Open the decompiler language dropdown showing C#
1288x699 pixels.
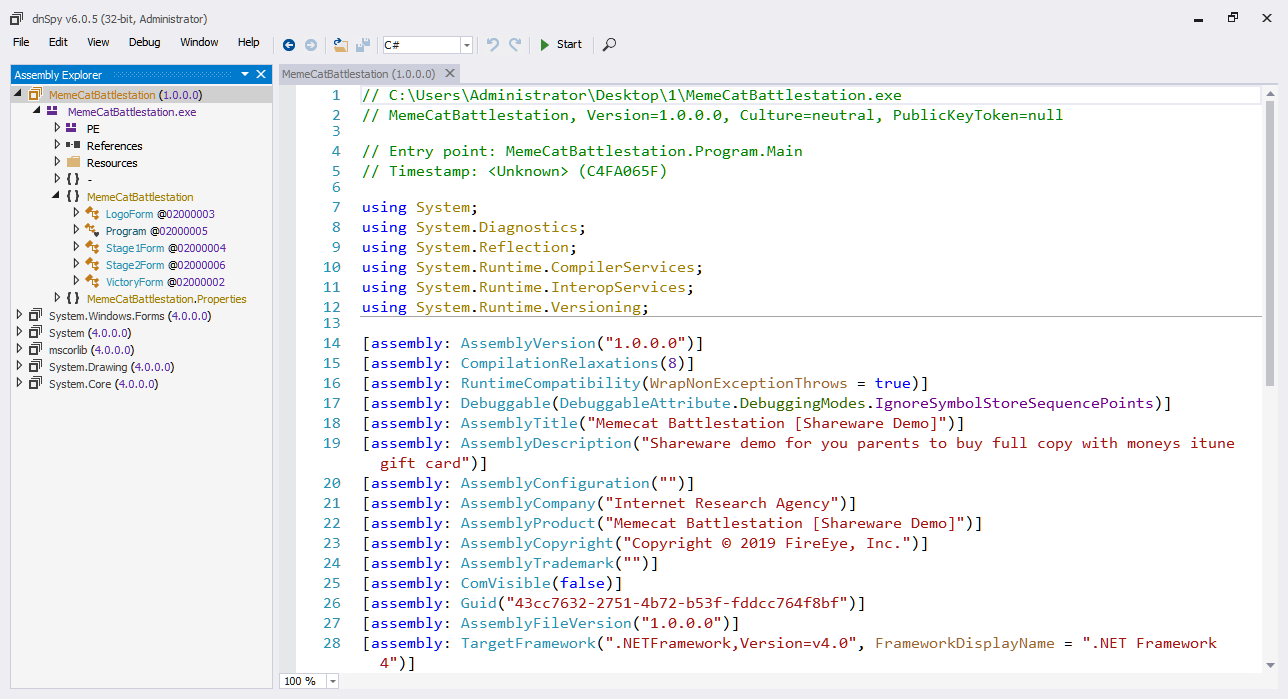point(465,44)
